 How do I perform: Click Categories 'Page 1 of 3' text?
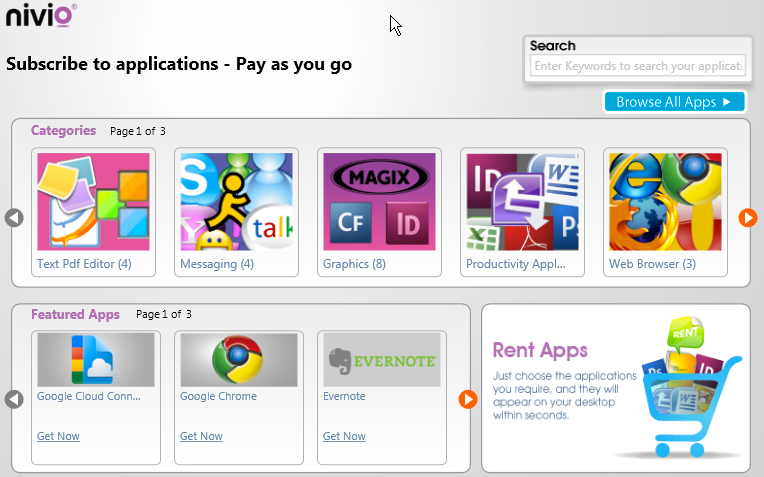point(138,131)
